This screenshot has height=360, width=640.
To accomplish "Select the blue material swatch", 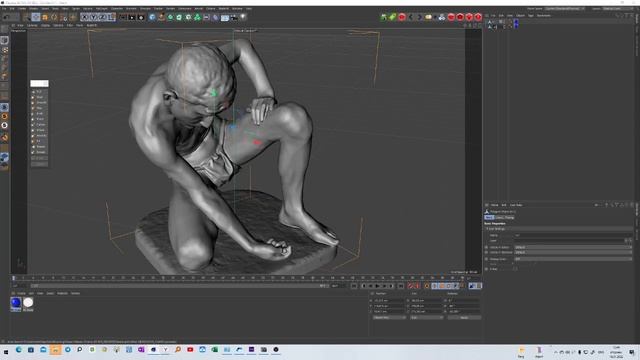I will point(16,302).
